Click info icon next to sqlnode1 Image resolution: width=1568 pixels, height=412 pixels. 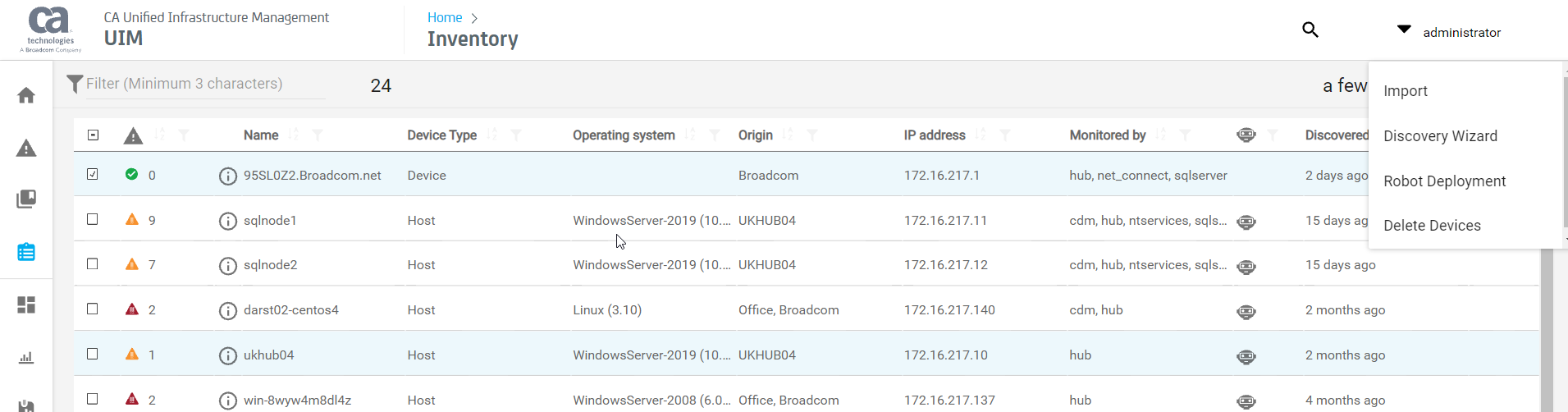coord(228,221)
